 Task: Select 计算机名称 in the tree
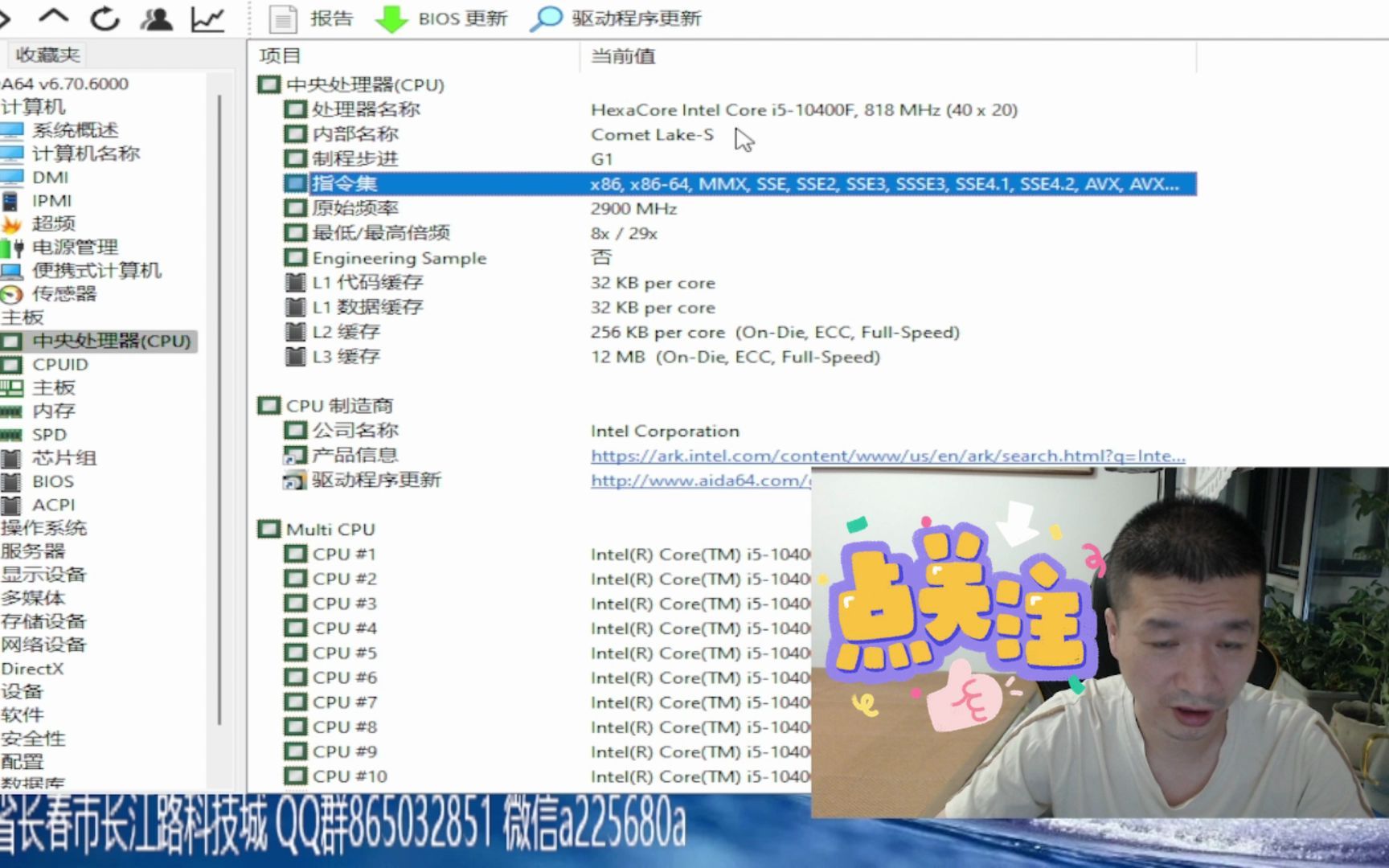click(x=86, y=154)
